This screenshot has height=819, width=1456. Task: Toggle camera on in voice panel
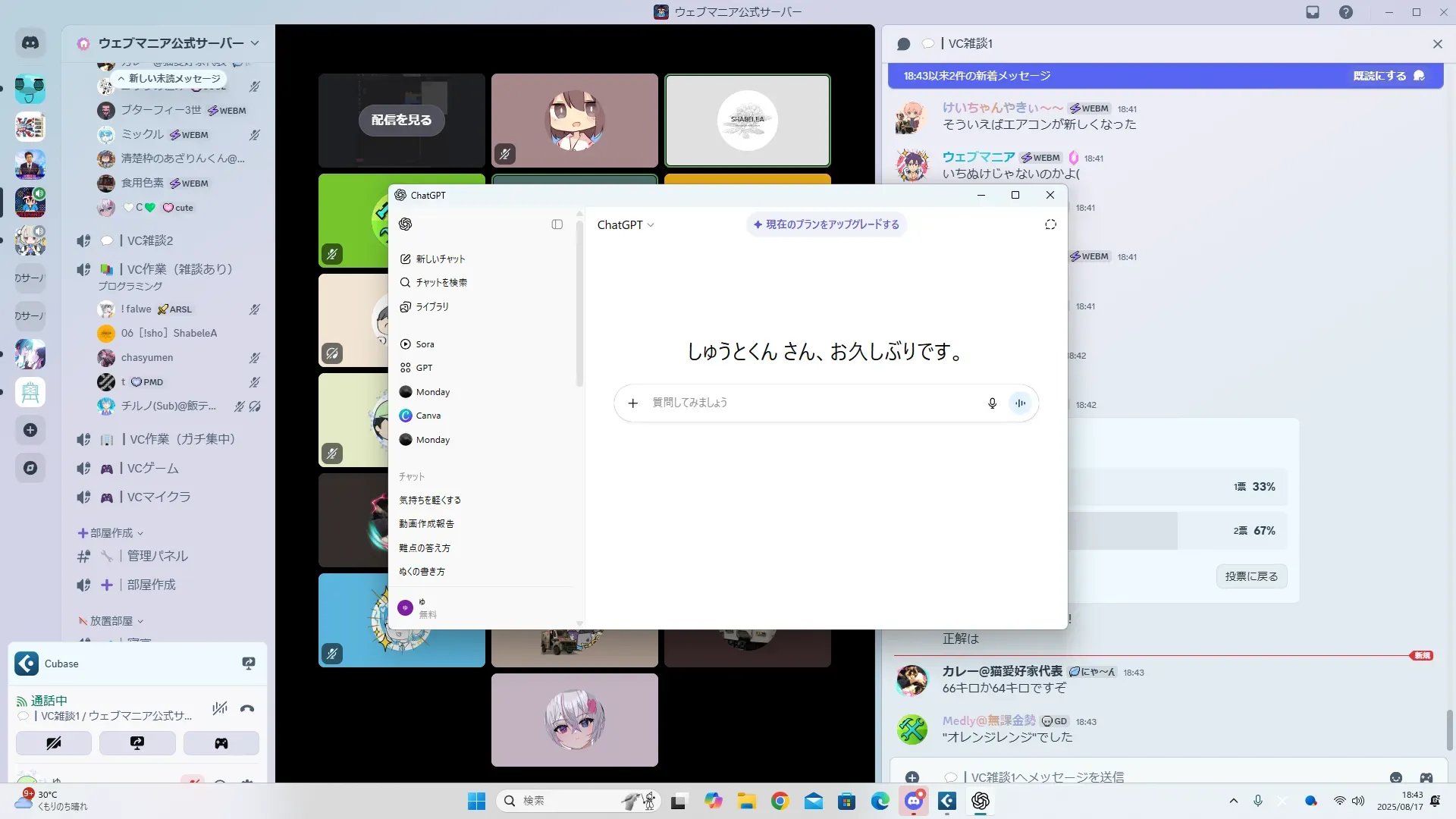(54, 743)
